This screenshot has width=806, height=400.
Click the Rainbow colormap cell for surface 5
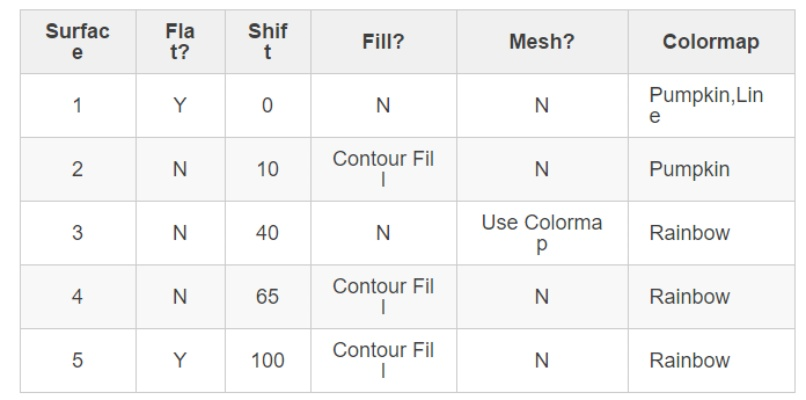(711, 360)
